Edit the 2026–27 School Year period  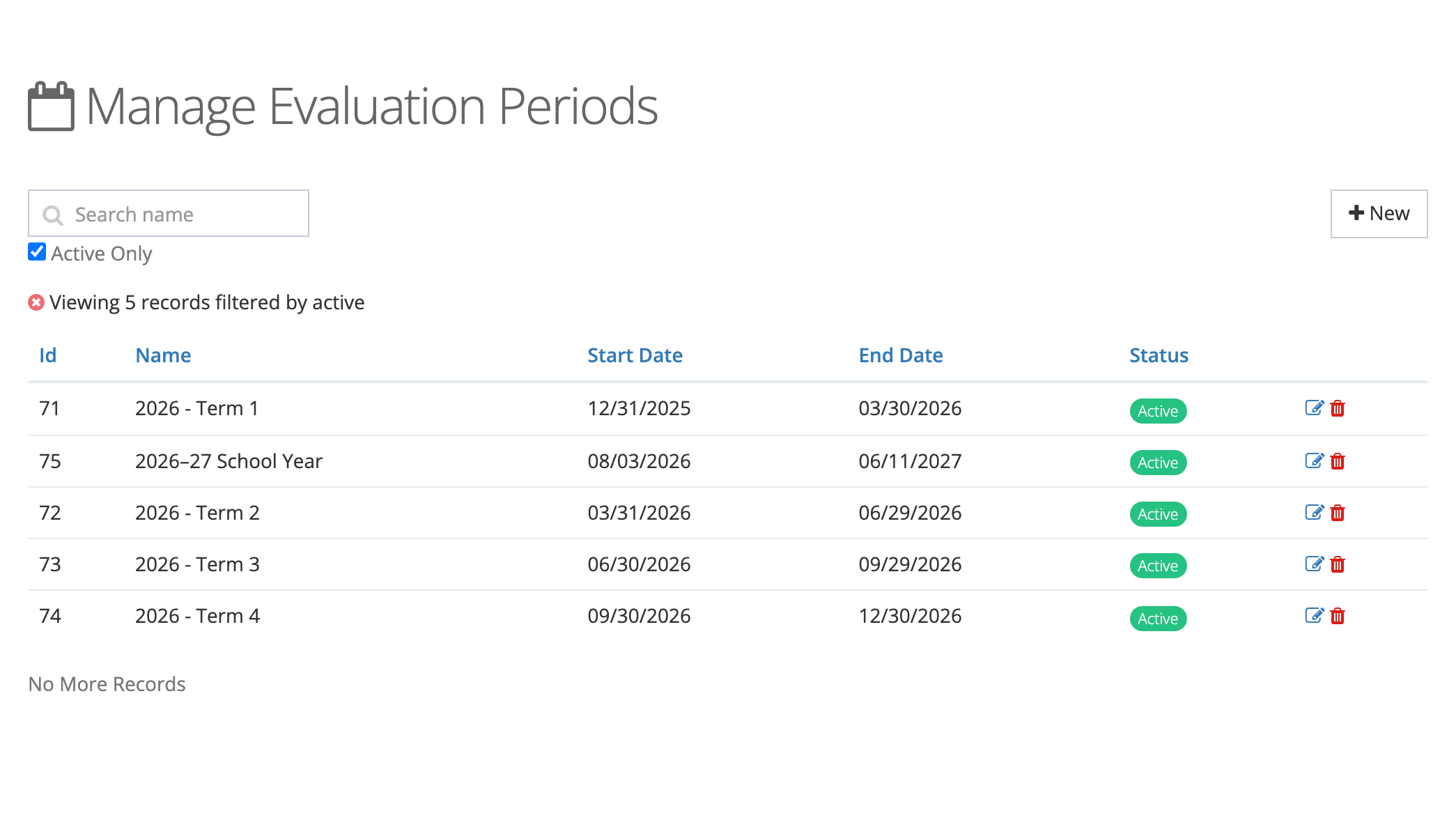pyautogui.click(x=1314, y=461)
